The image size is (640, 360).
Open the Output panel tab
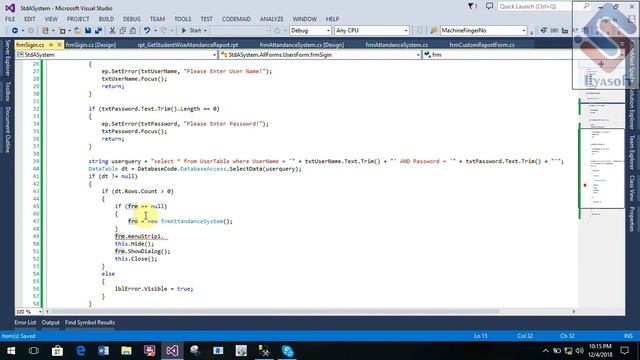tap(51, 322)
